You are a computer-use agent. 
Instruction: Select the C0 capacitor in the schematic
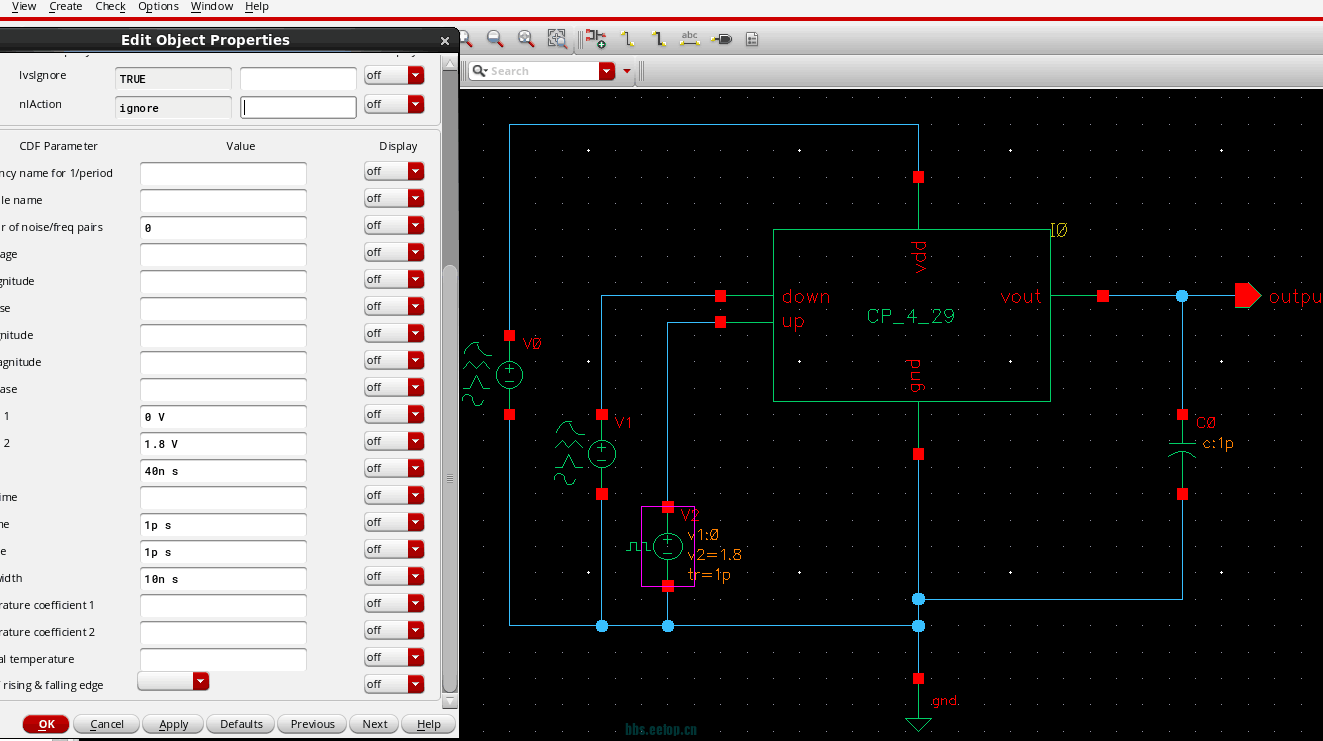[1182, 447]
